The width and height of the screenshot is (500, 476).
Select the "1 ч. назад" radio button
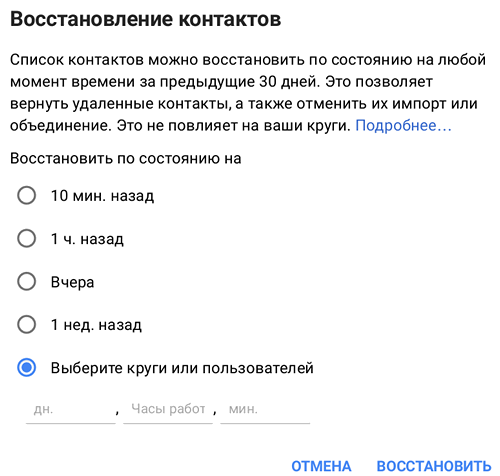pyautogui.click(x=27, y=238)
